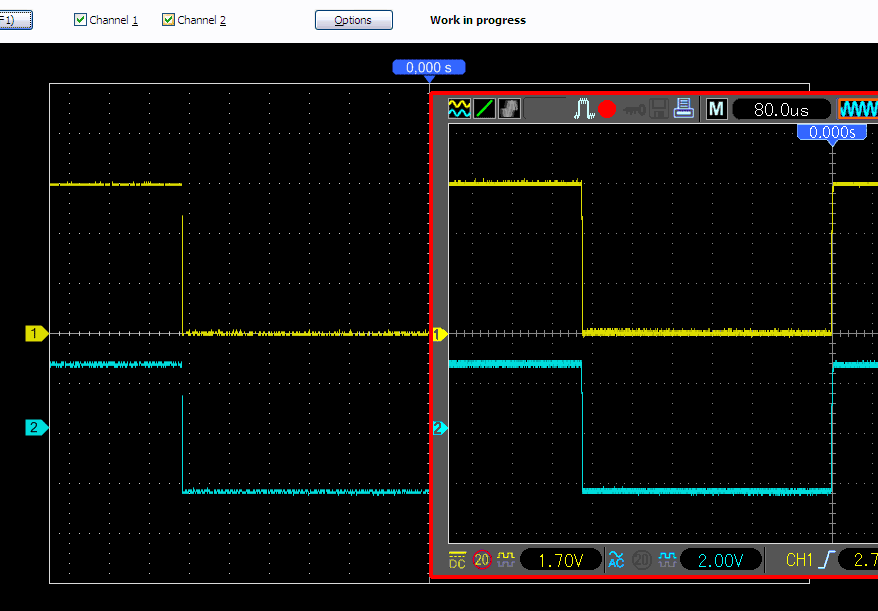Click the 'Work in progress' status text
Viewport: 878px width, 611px height.
pos(478,20)
